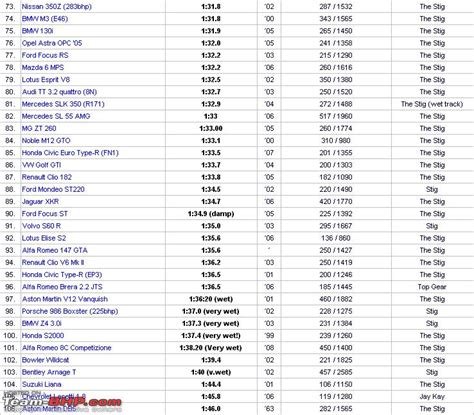Click the lap time 1:45.8
Viewport: 474px width, 415px height.
[211, 397]
